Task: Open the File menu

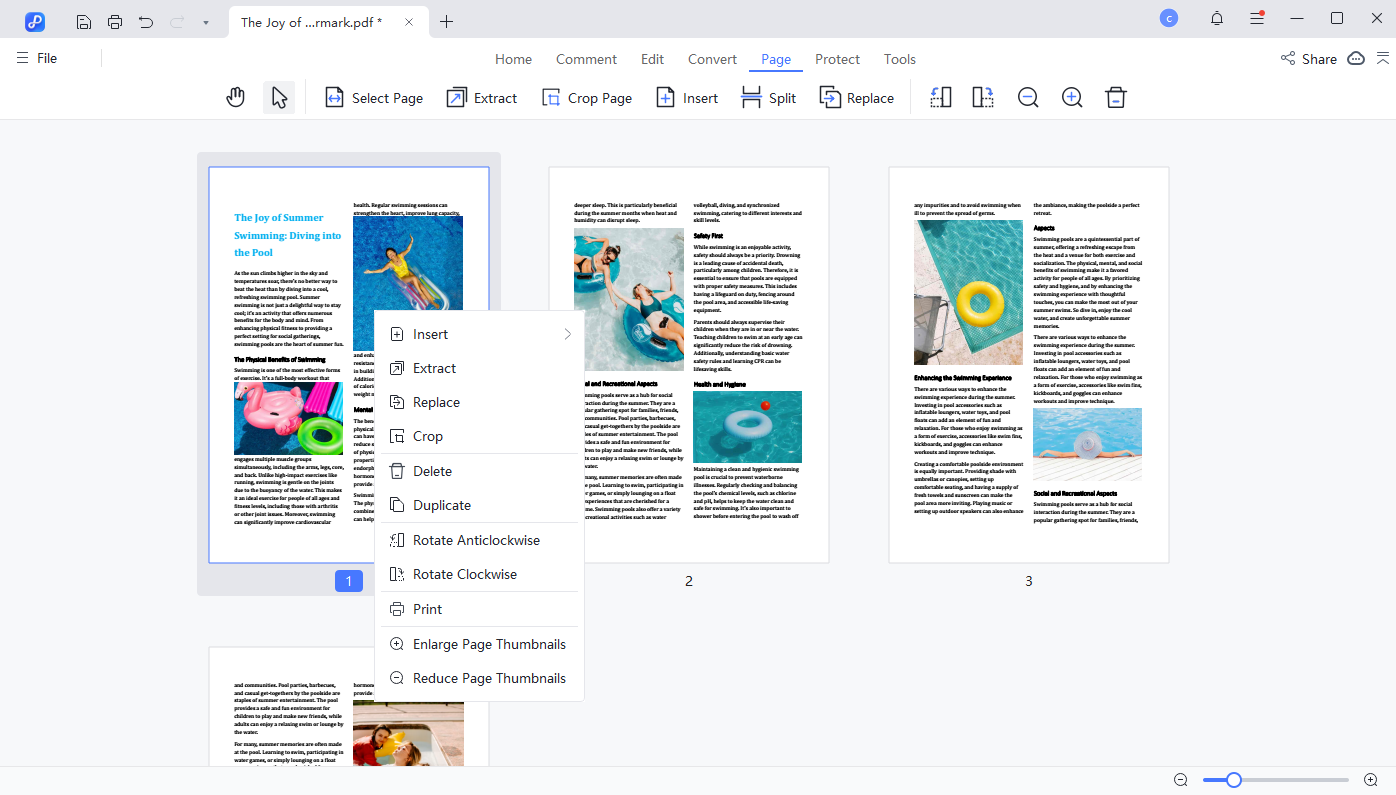Action: click(x=36, y=57)
